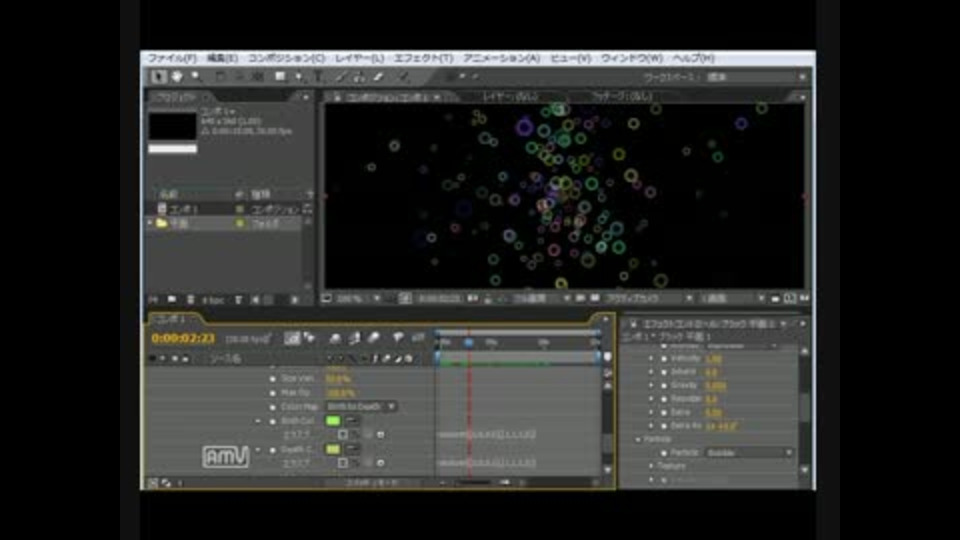Image resolution: width=960 pixels, height=540 pixels.
Task: Toggle stopwatch for Birth Color property
Action: 272,421
